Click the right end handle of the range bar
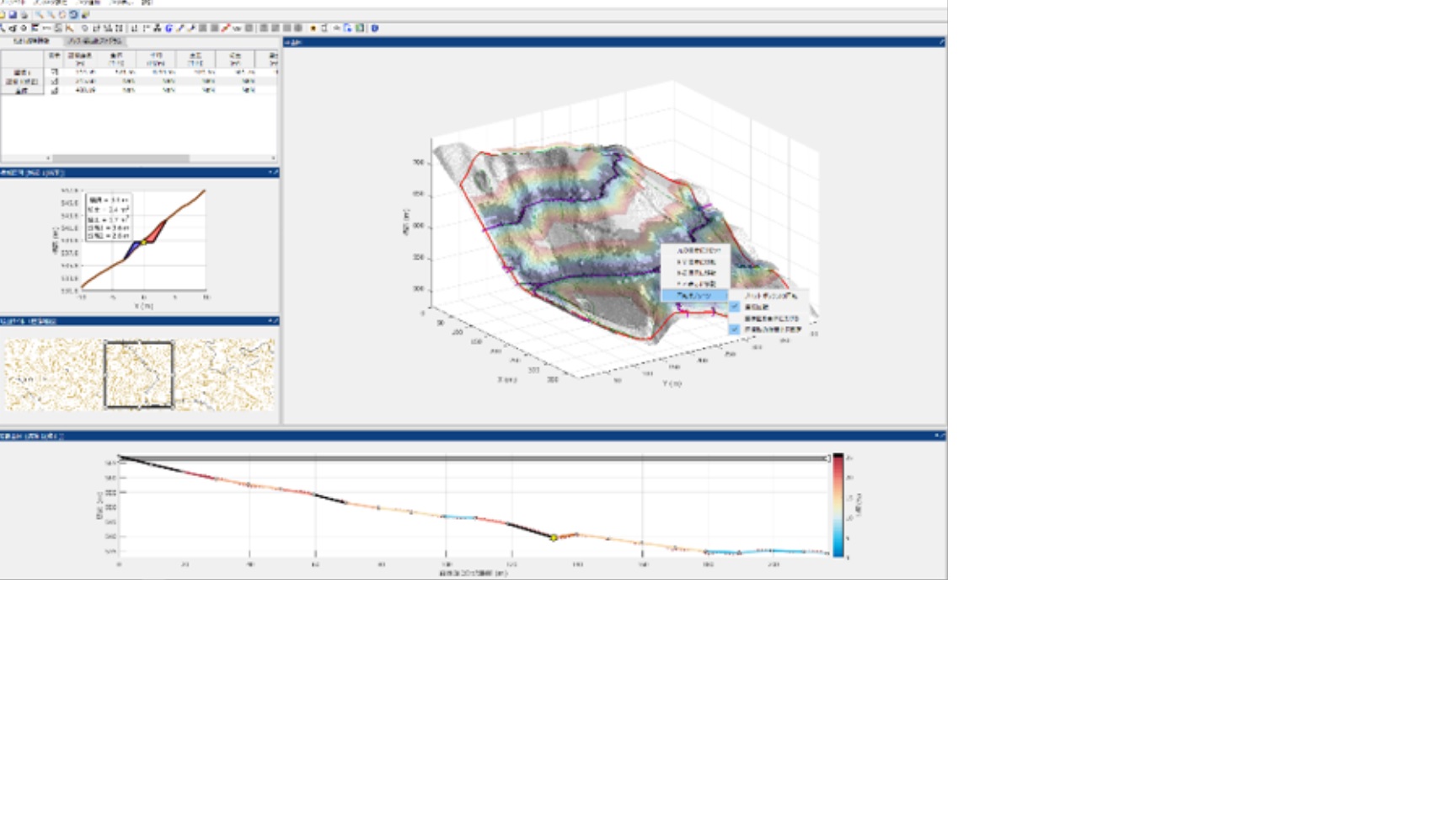 pos(829,458)
